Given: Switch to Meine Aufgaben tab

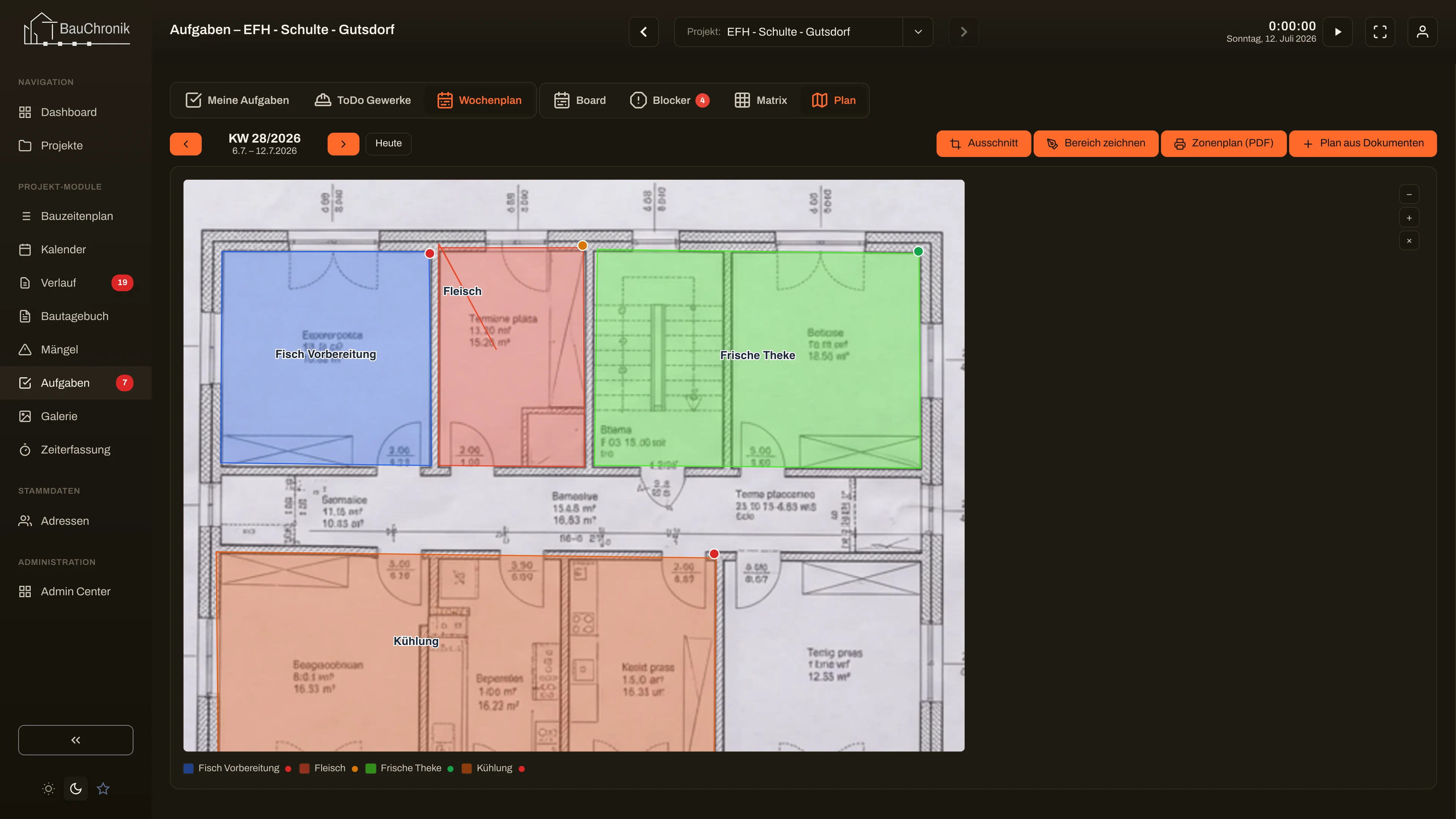Looking at the screenshot, I should [x=237, y=100].
